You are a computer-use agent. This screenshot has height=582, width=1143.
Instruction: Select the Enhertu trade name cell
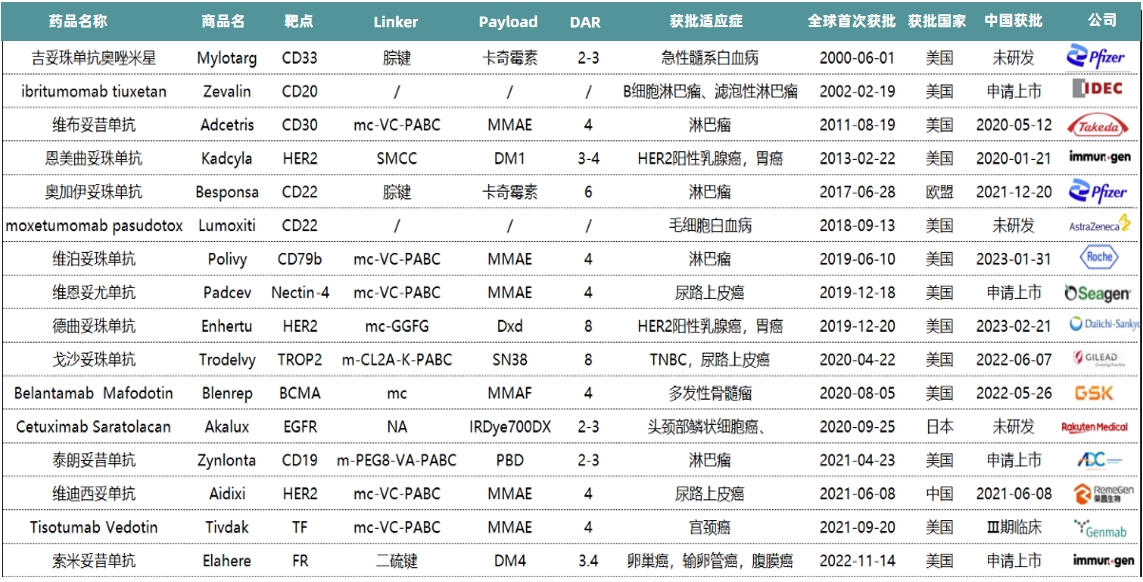pos(226,326)
